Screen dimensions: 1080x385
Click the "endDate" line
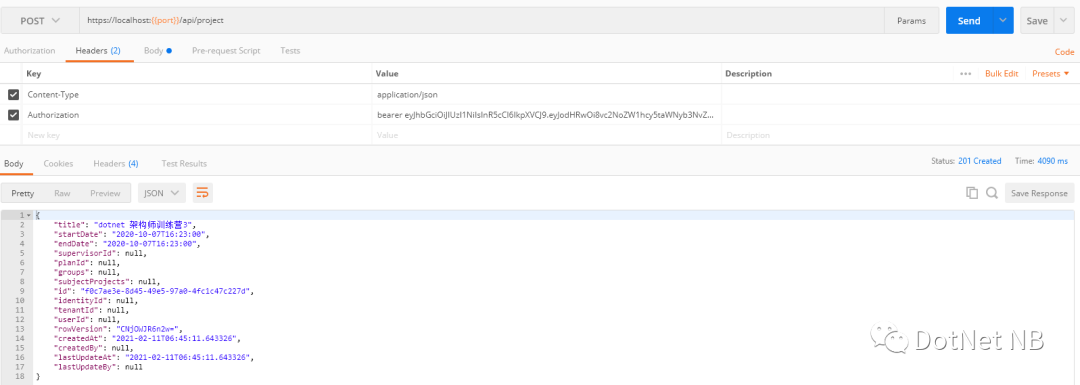tap(127, 244)
